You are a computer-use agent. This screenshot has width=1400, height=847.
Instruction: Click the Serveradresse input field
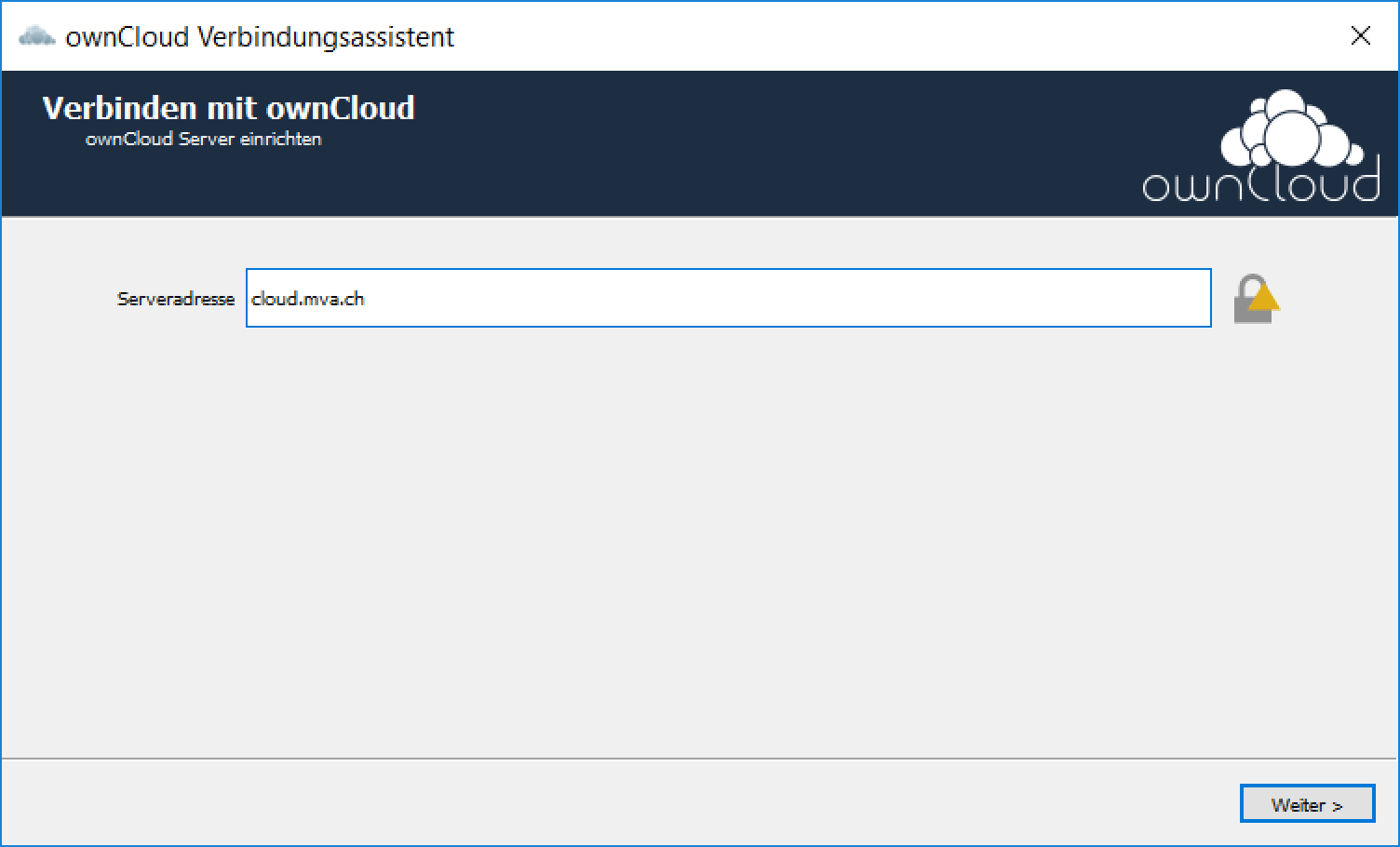[x=728, y=298]
